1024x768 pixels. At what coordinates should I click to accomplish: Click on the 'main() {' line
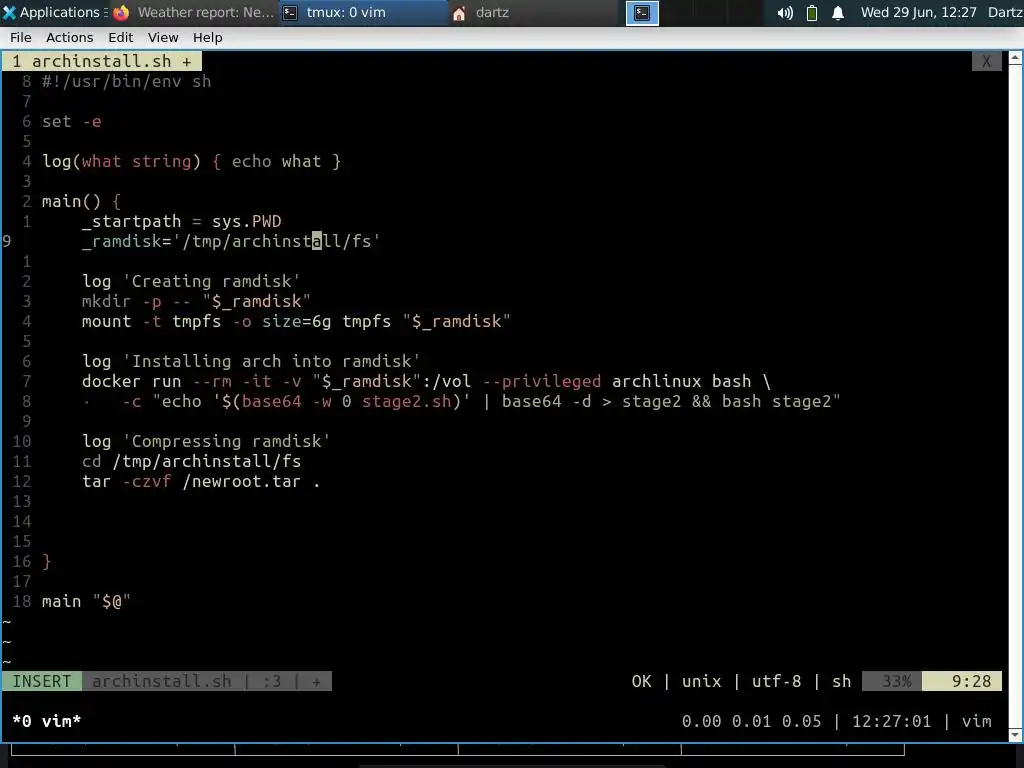(81, 201)
